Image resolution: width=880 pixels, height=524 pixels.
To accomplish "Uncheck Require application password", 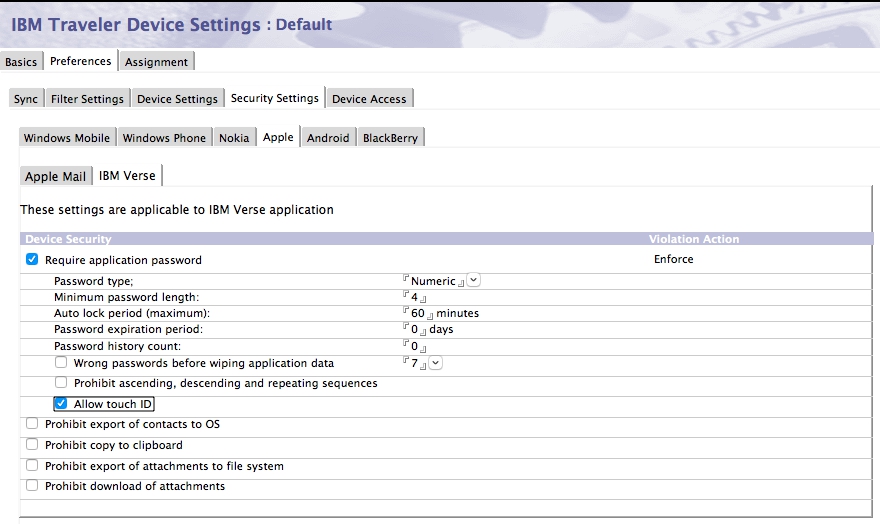I will click(32, 259).
